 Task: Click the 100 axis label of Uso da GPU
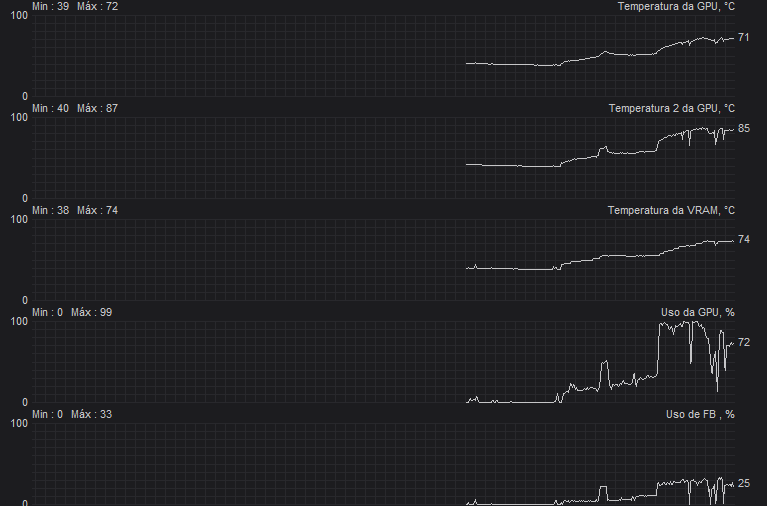(x=19, y=321)
